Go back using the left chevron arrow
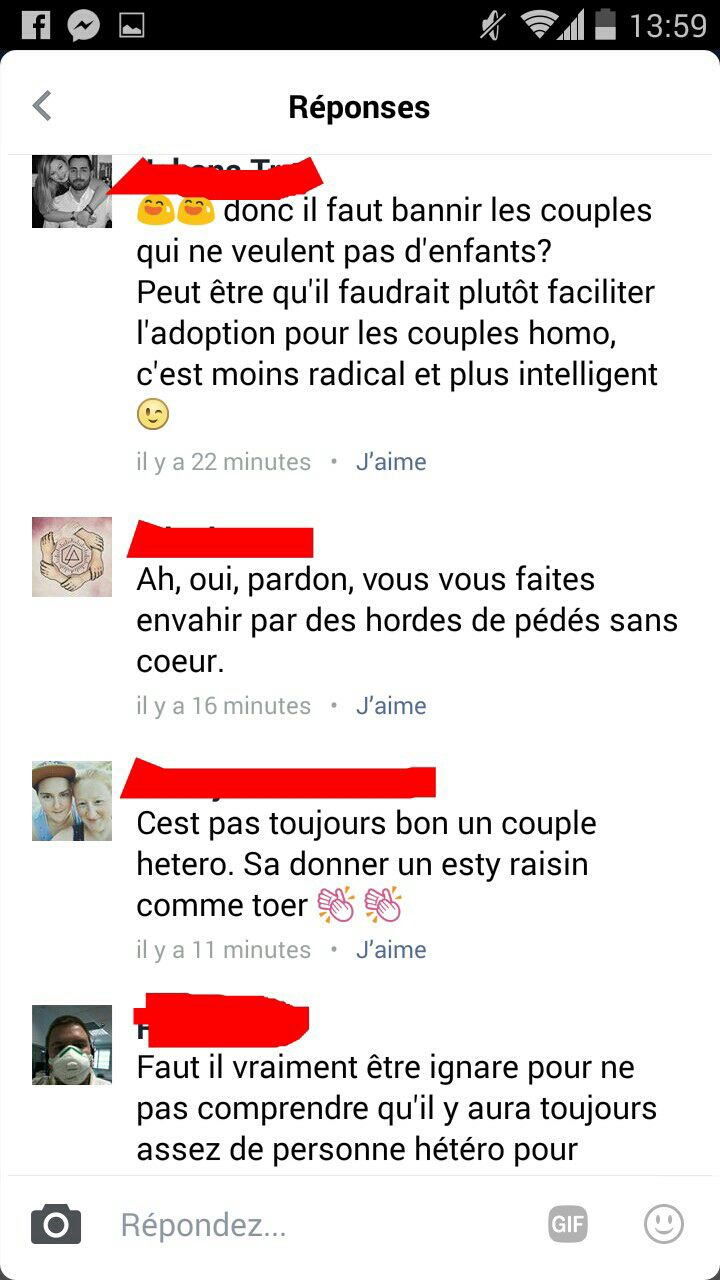This screenshot has width=720, height=1280. (x=42, y=106)
